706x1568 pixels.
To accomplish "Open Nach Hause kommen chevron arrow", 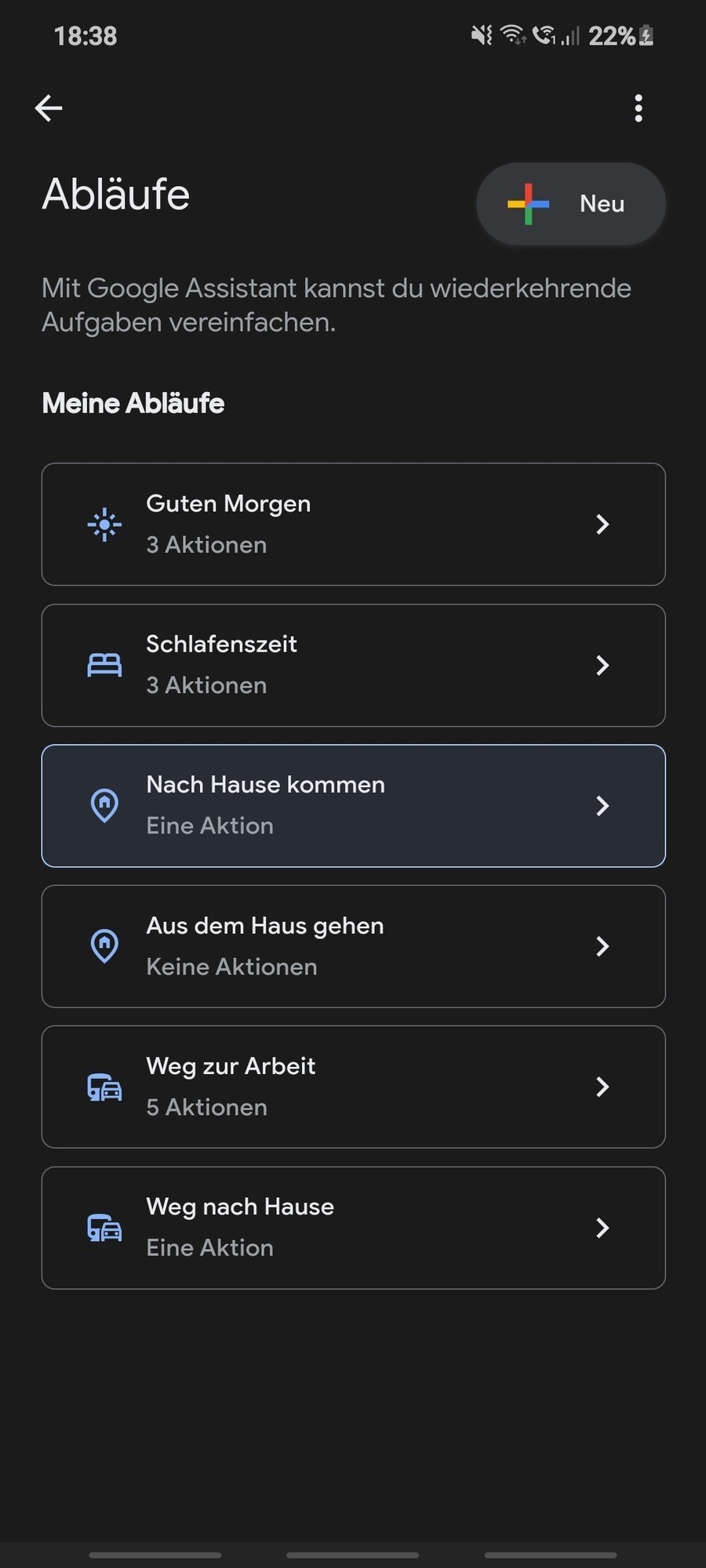I will pos(602,806).
